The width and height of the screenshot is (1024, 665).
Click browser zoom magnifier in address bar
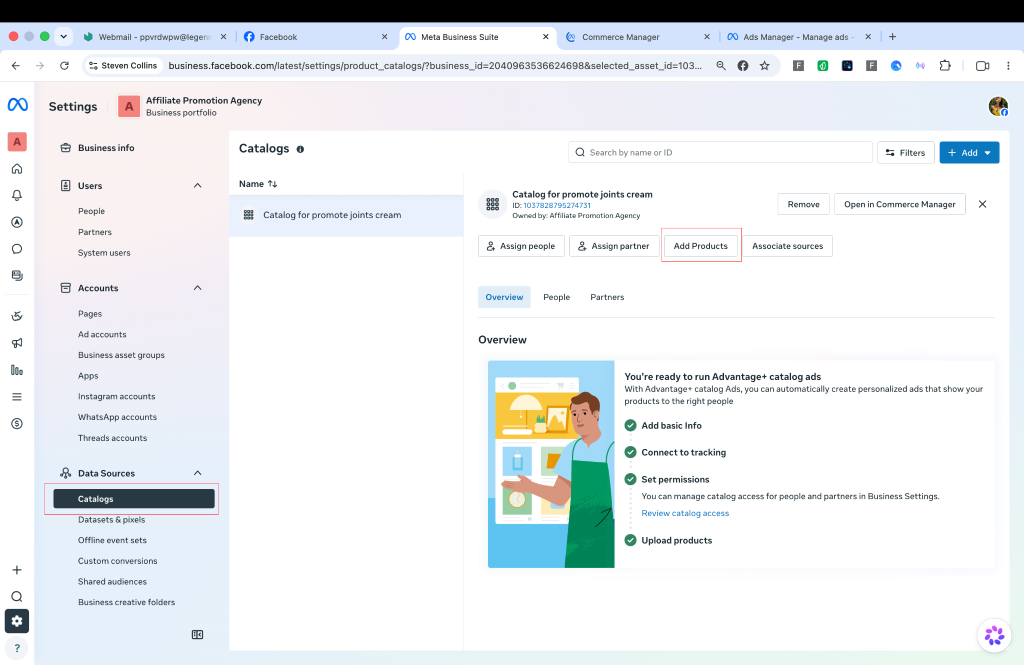click(x=721, y=65)
